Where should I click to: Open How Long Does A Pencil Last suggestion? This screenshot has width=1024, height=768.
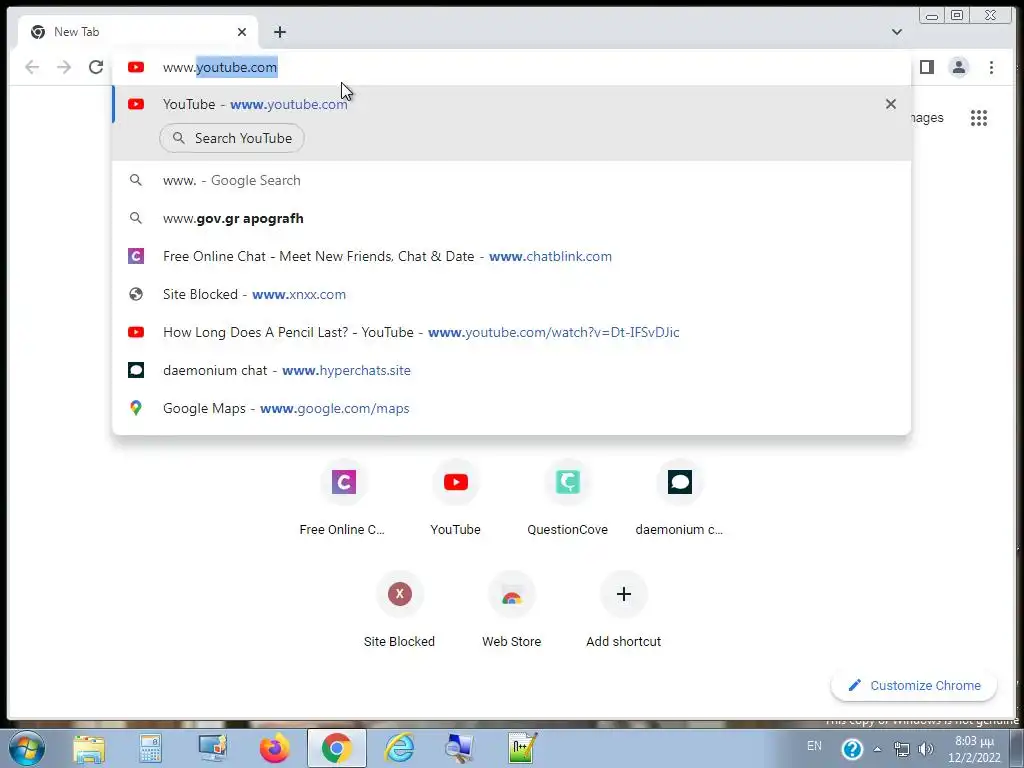pos(511,332)
